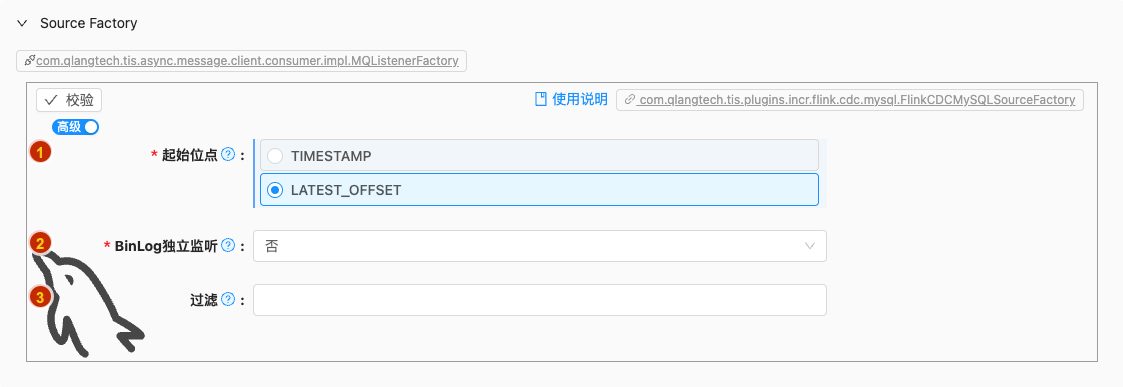The height and width of the screenshot is (387, 1123).
Task: Click the 使用说明 document icon
Action: pyautogui.click(x=541, y=100)
